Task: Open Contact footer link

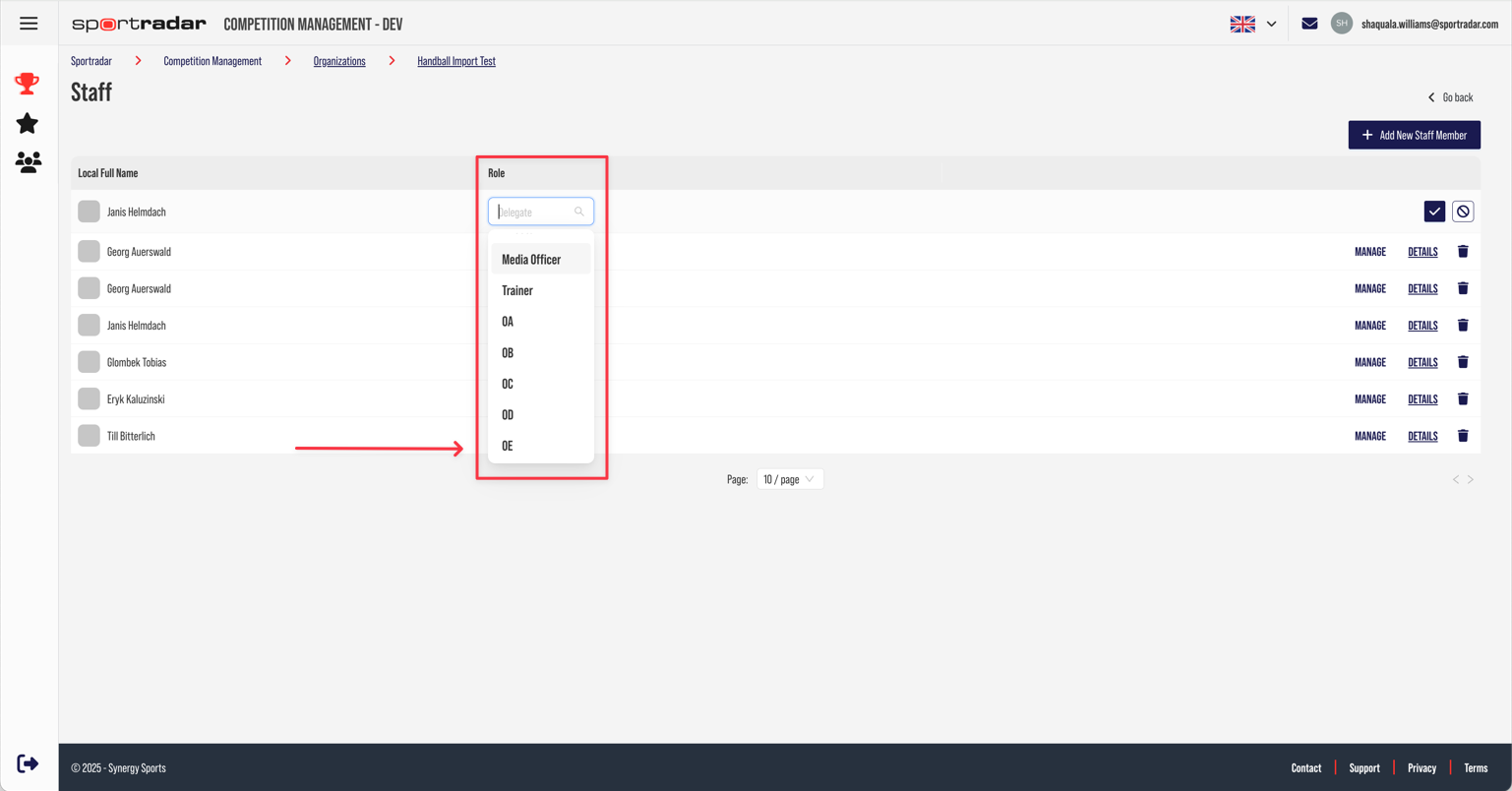Action: pyautogui.click(x=1306, y=768)
